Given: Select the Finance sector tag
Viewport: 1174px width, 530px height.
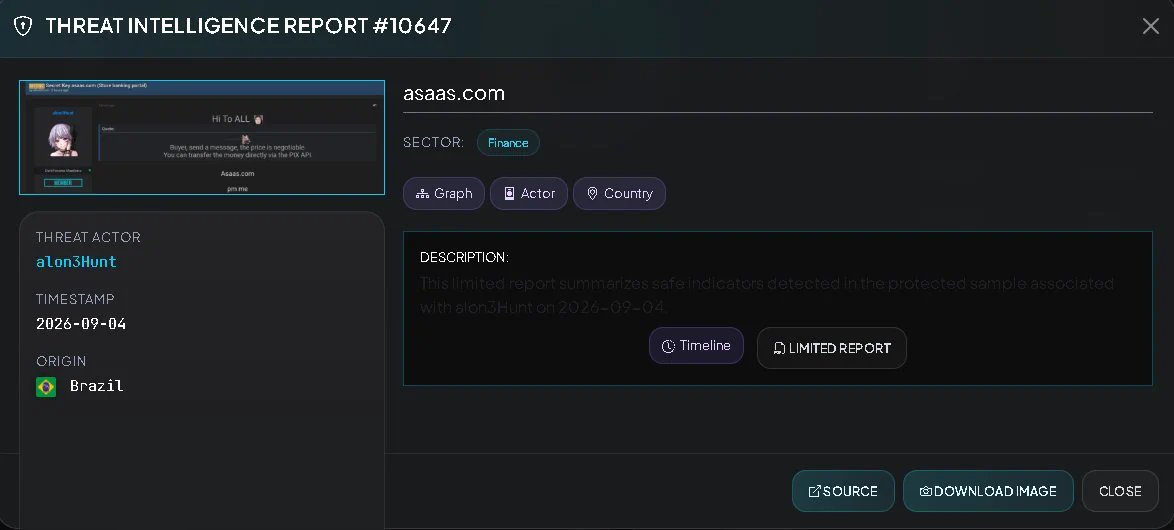Looking at the screenshot, I should (508, 142).
